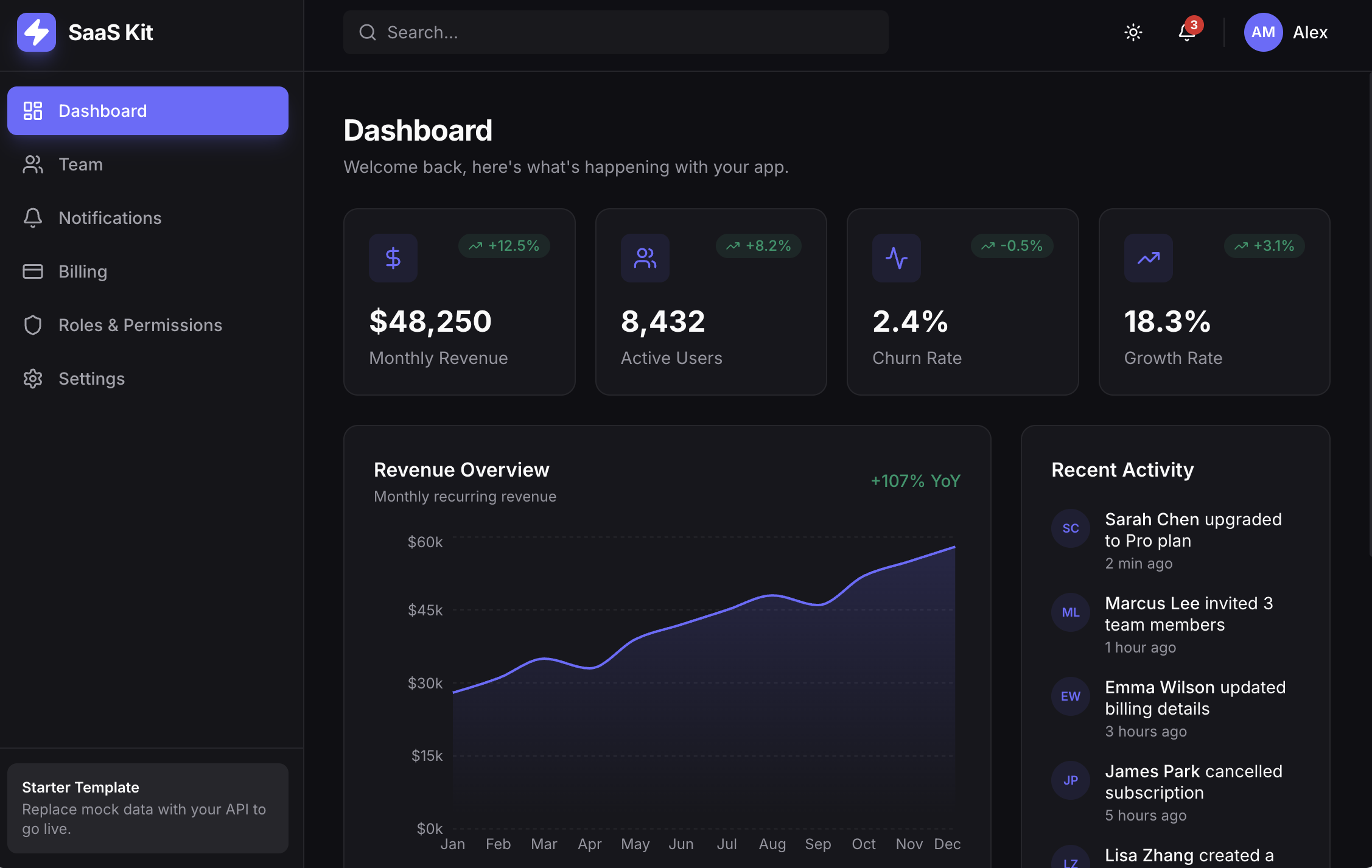Click the ML avatar for Marcus Lee
The image size is (1372, 868).
(1071, 612)
